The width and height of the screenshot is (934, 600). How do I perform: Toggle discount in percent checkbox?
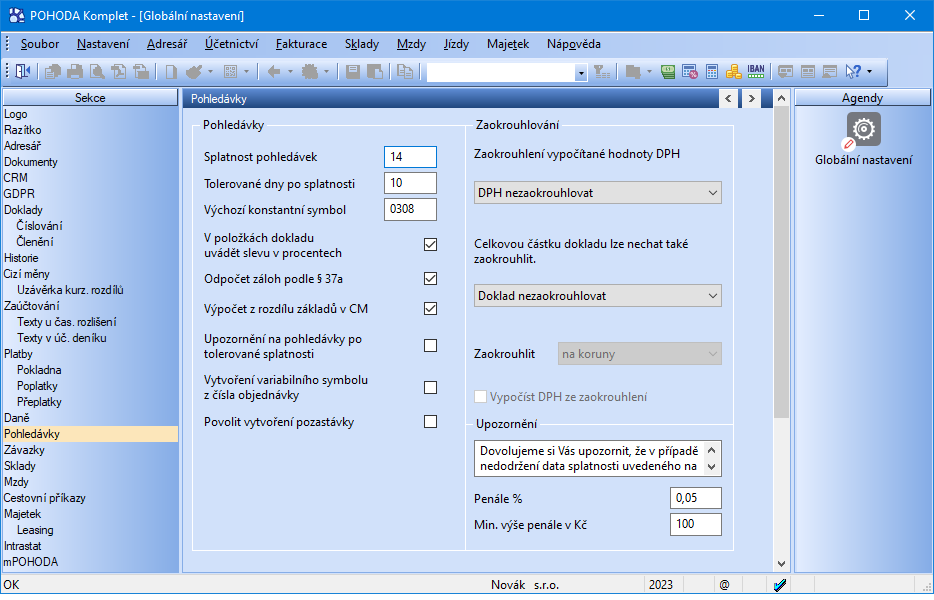[430, 244]
